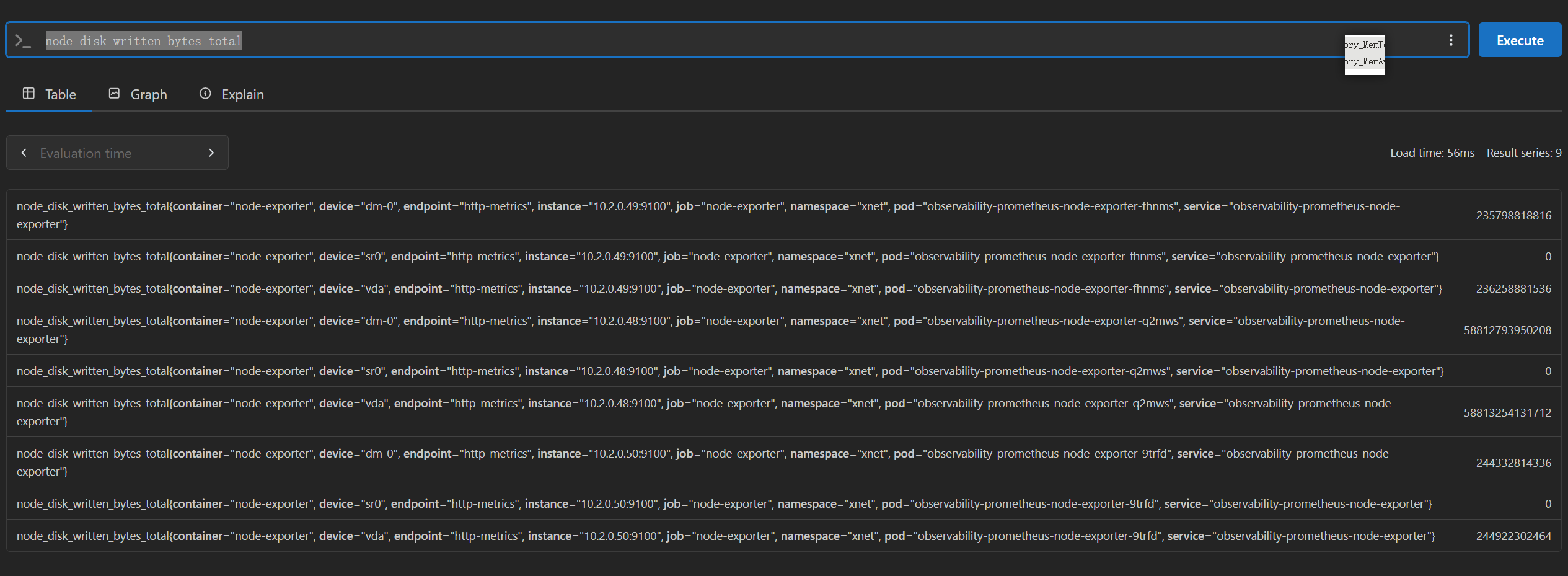Select value 244332814336 in the results
The width and height of the screenshot is (1568, 576).
click(x=1513, y=463)
